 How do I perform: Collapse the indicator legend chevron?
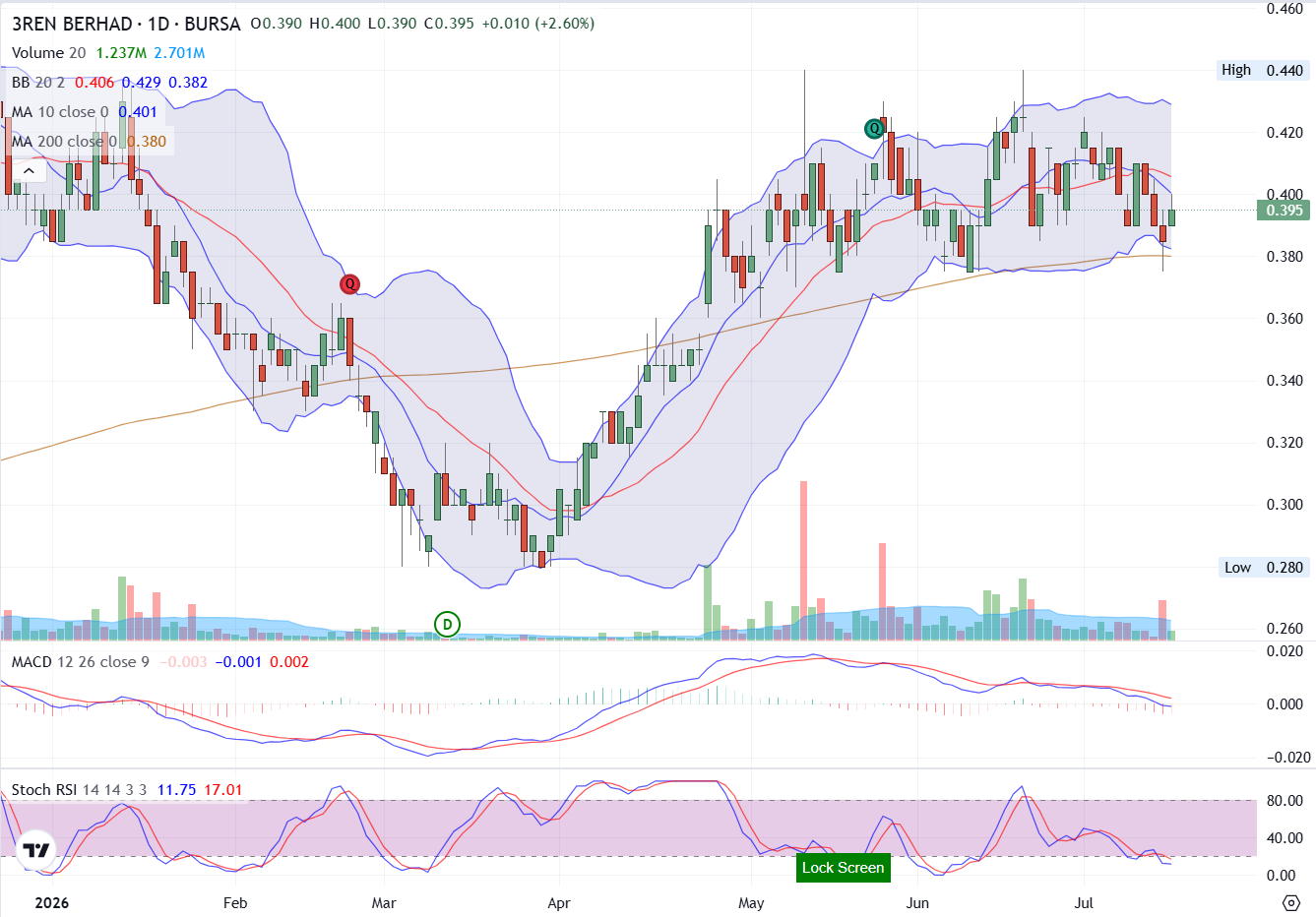[x=28, y=171]
